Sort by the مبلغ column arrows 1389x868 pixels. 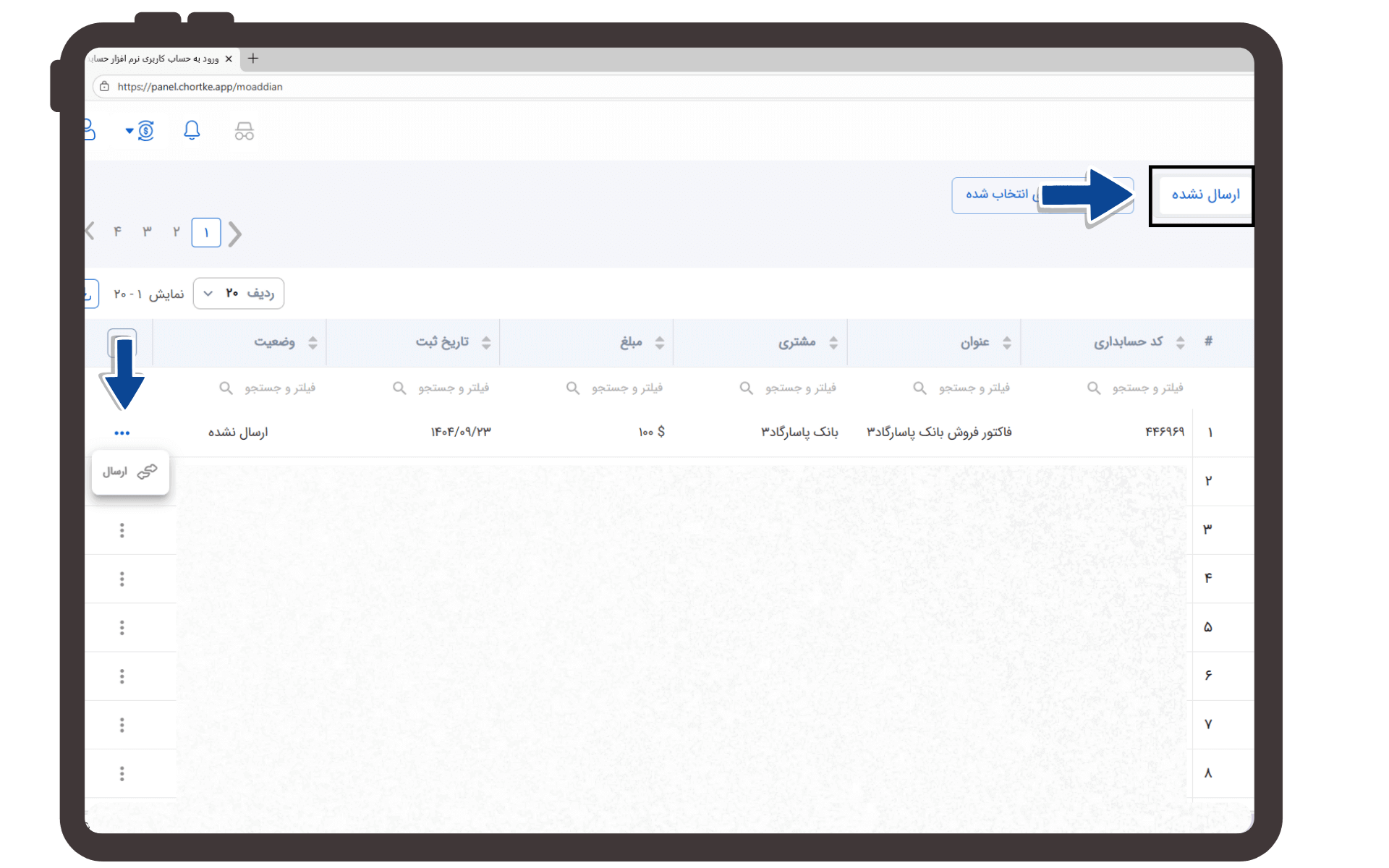[x=659, y=342]
